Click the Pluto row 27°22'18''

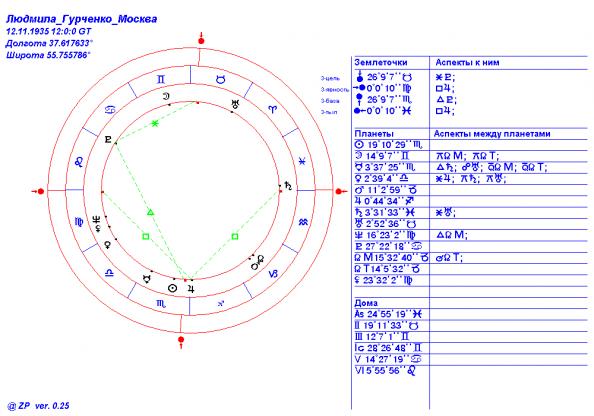(x=389, y=246)
